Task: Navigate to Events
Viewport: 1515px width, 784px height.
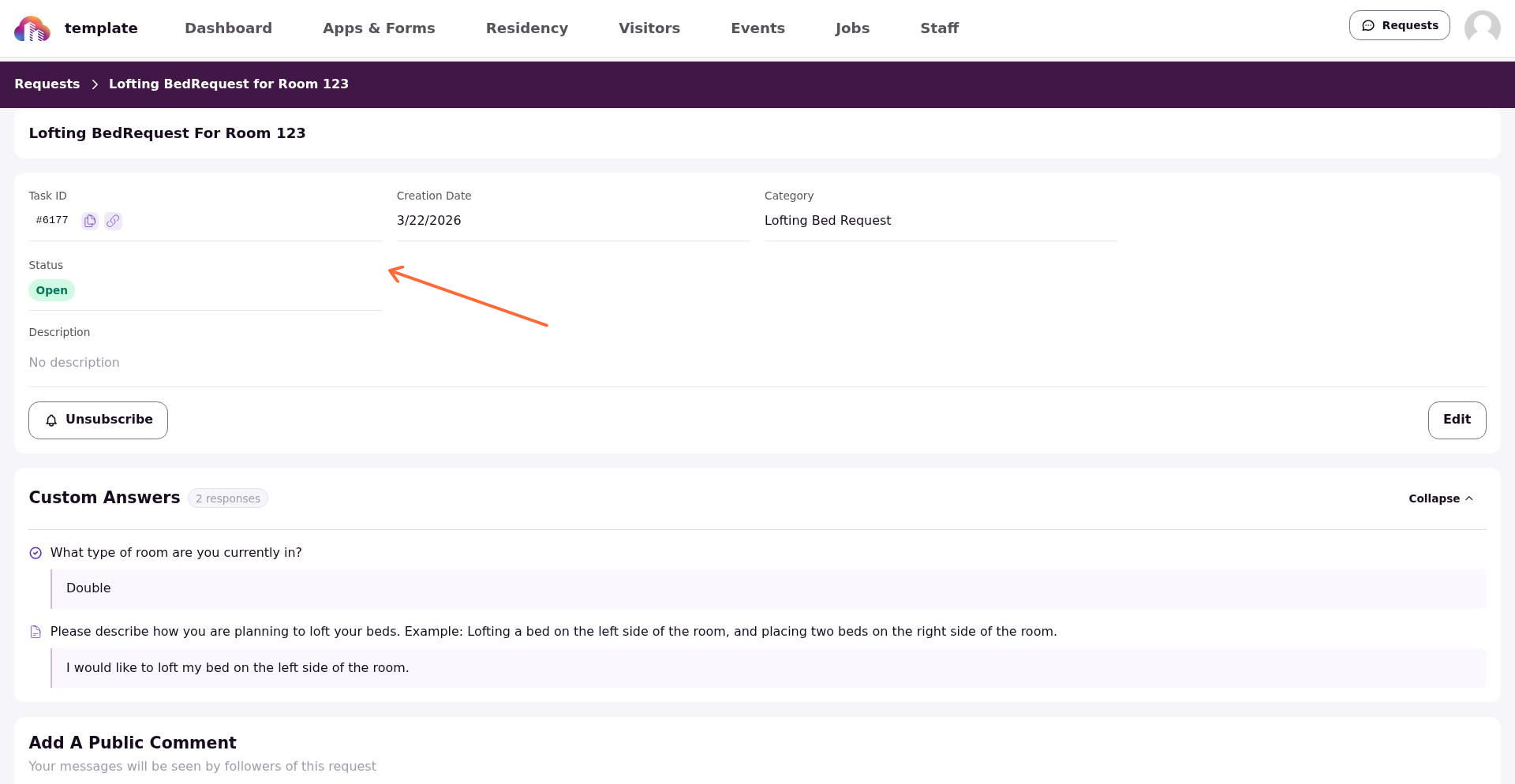Action: tap(757, 28)
